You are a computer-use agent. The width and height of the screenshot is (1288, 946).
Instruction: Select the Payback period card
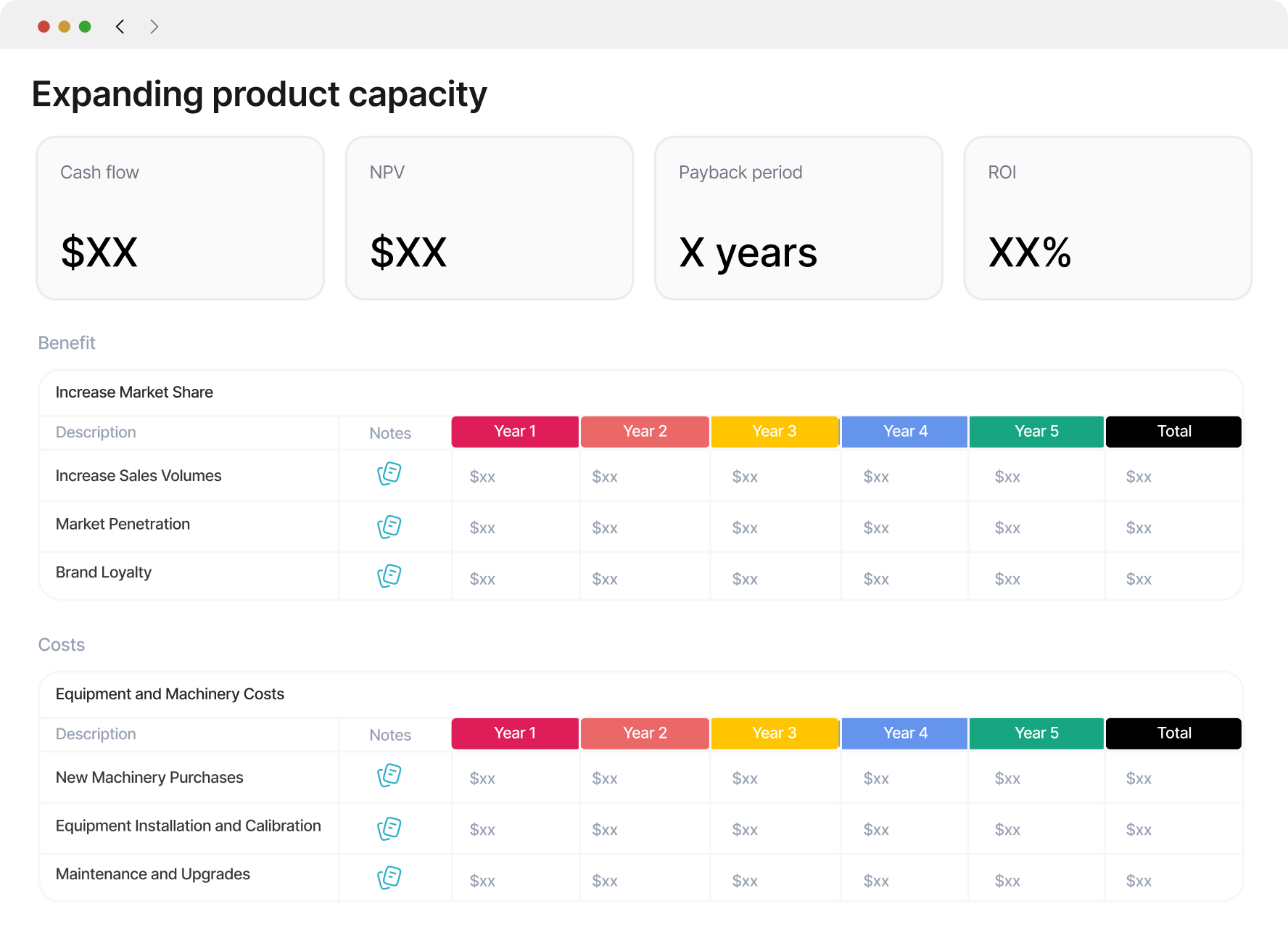pyautogui.click(x=798, y=218)
